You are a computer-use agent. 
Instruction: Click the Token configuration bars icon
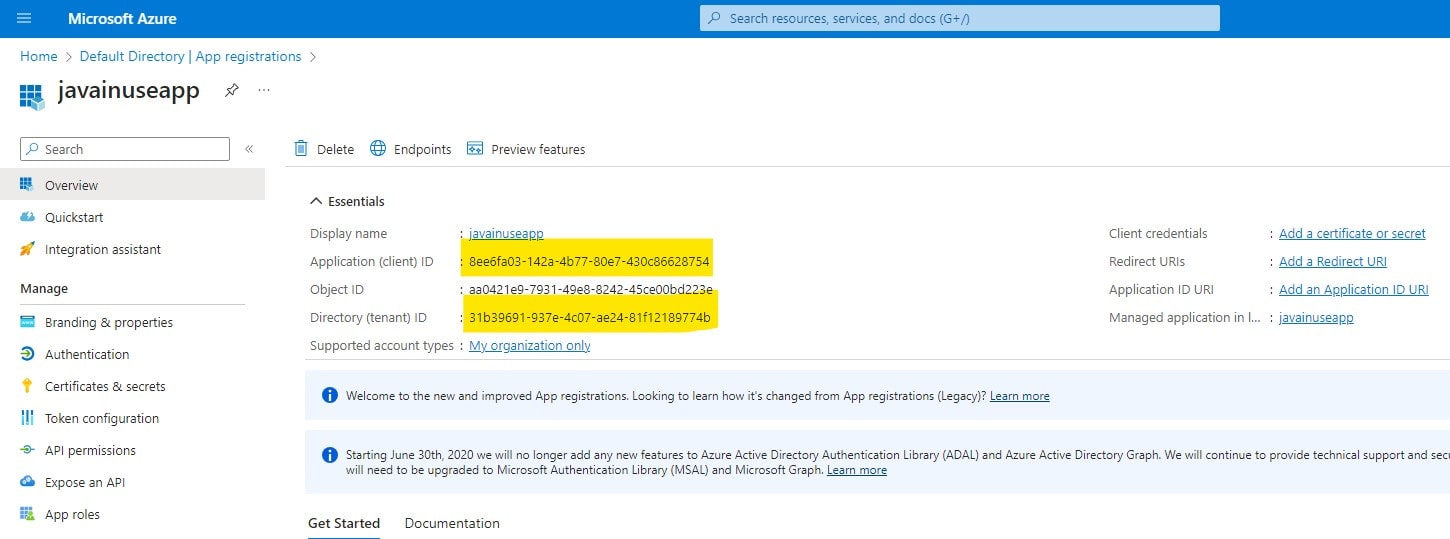(x=27, y=418)
